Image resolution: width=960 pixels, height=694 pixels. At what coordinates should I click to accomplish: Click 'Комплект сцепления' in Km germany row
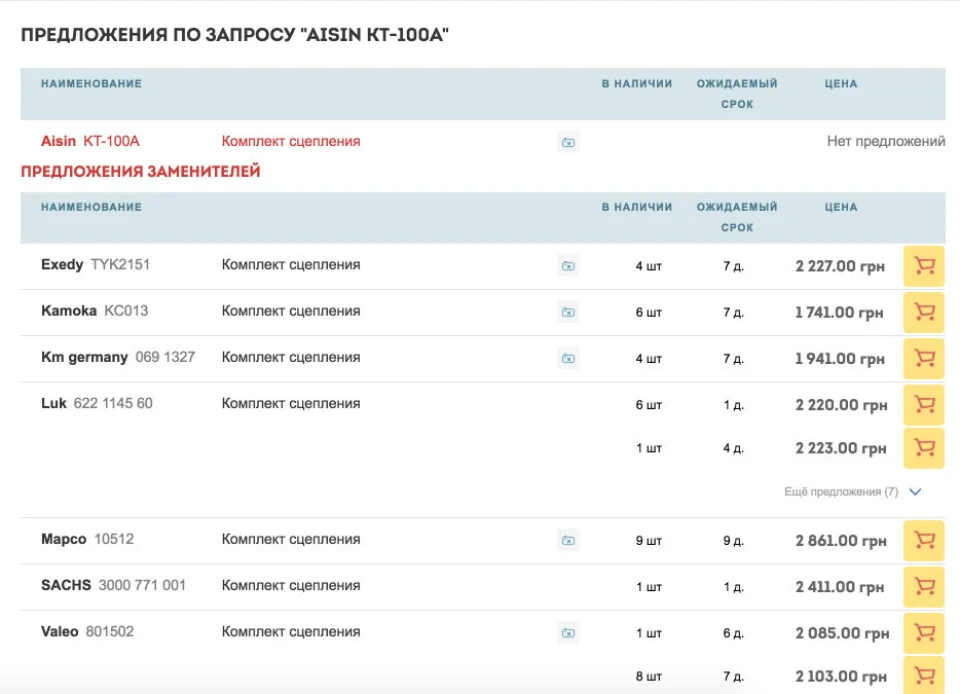point(291,357)
